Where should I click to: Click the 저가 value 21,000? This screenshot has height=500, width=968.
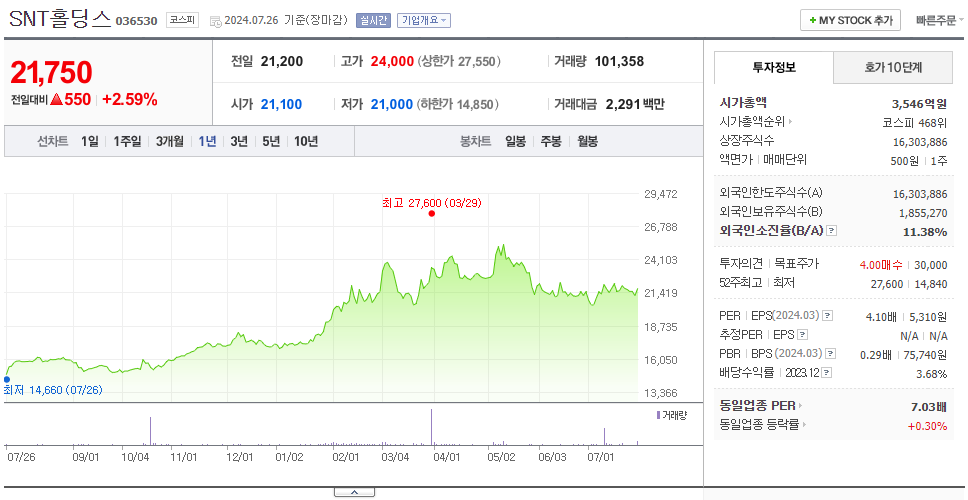pos(391,104)
